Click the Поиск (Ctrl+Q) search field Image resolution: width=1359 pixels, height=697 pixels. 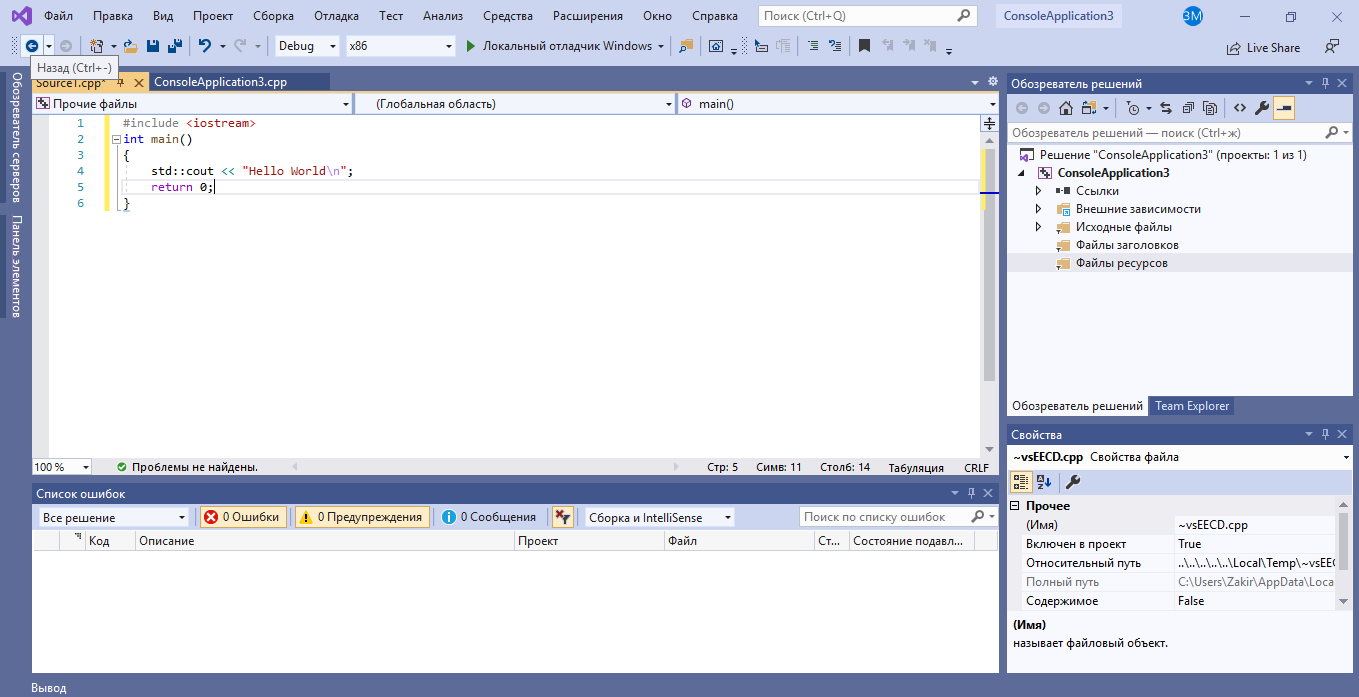867,16
